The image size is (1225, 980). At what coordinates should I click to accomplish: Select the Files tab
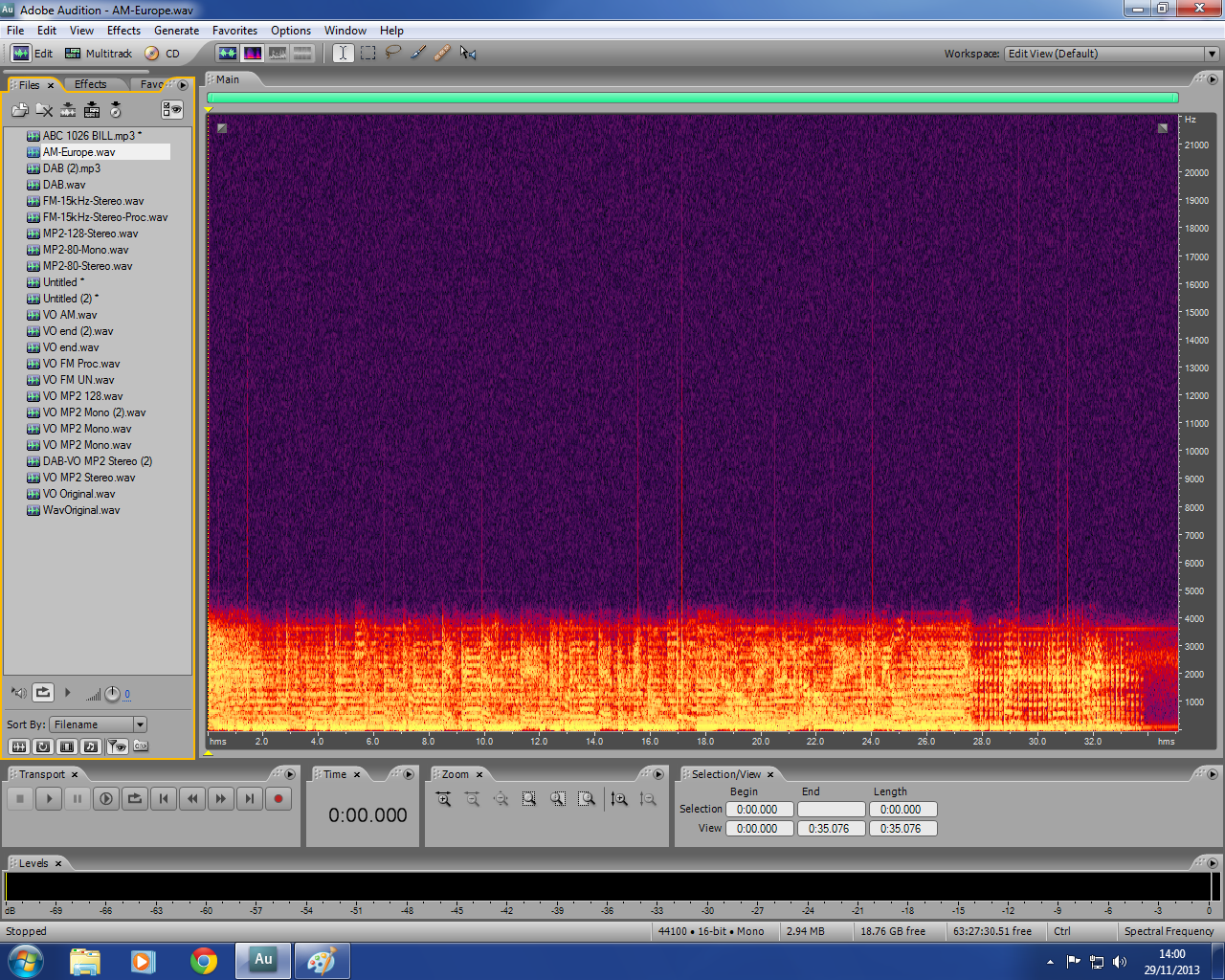click(30, 85)
